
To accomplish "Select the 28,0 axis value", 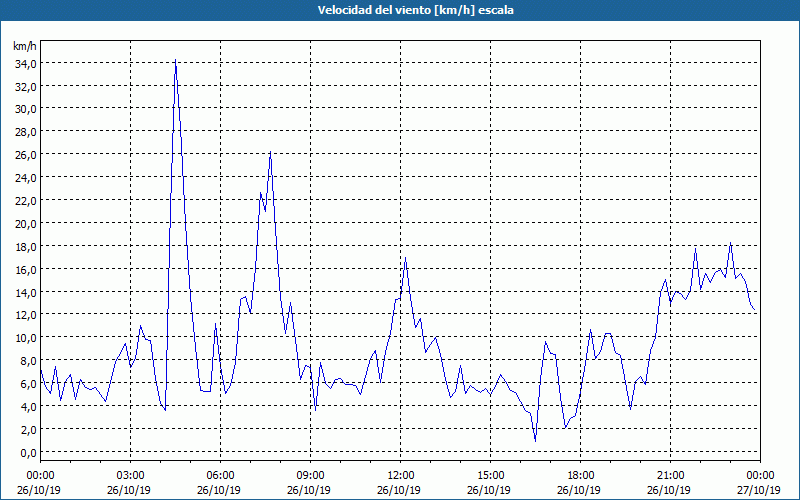I will 25,132.
